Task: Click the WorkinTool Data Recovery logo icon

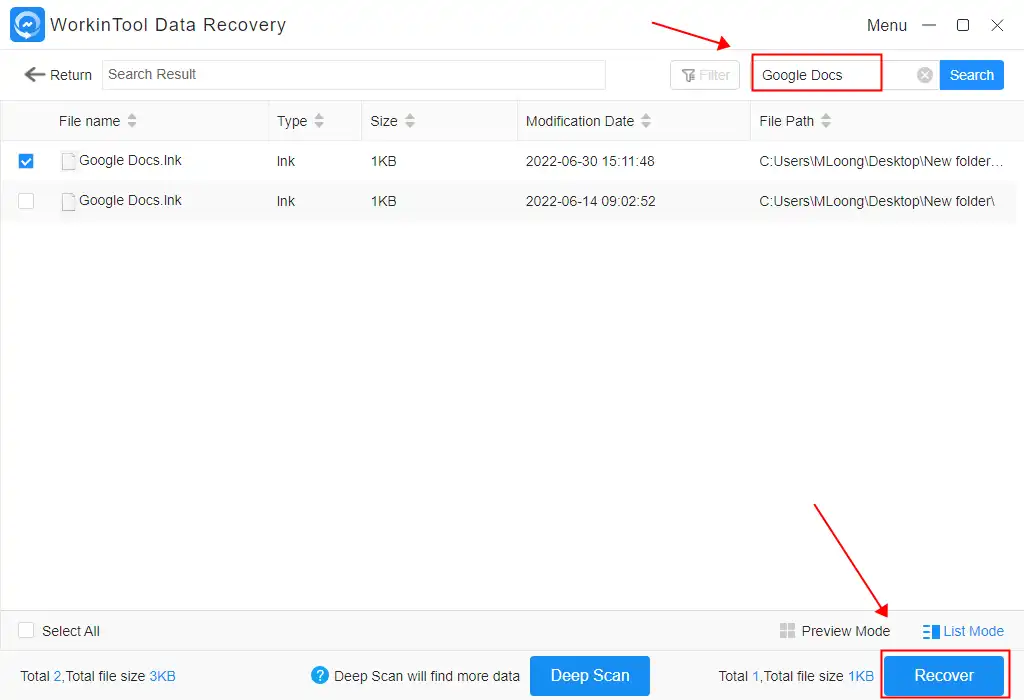Action: (27, 25)
